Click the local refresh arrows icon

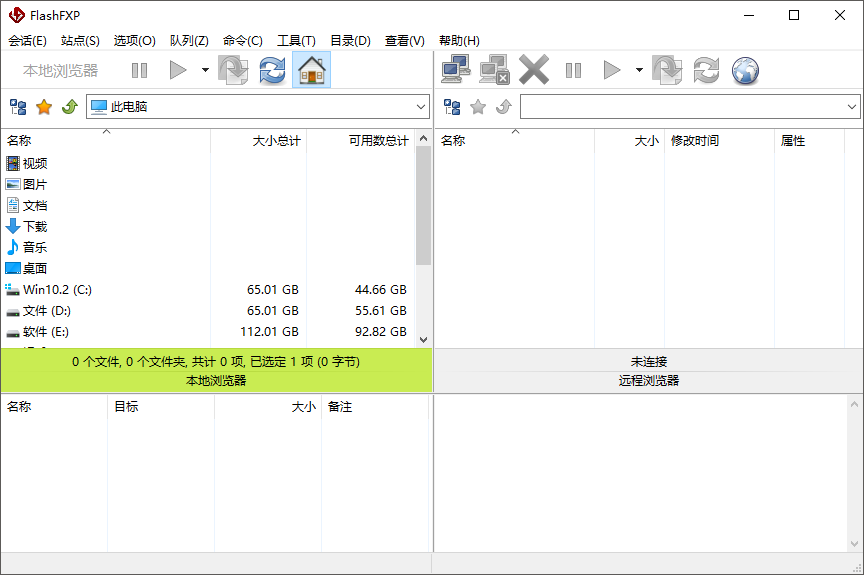(x=273, y=70)
